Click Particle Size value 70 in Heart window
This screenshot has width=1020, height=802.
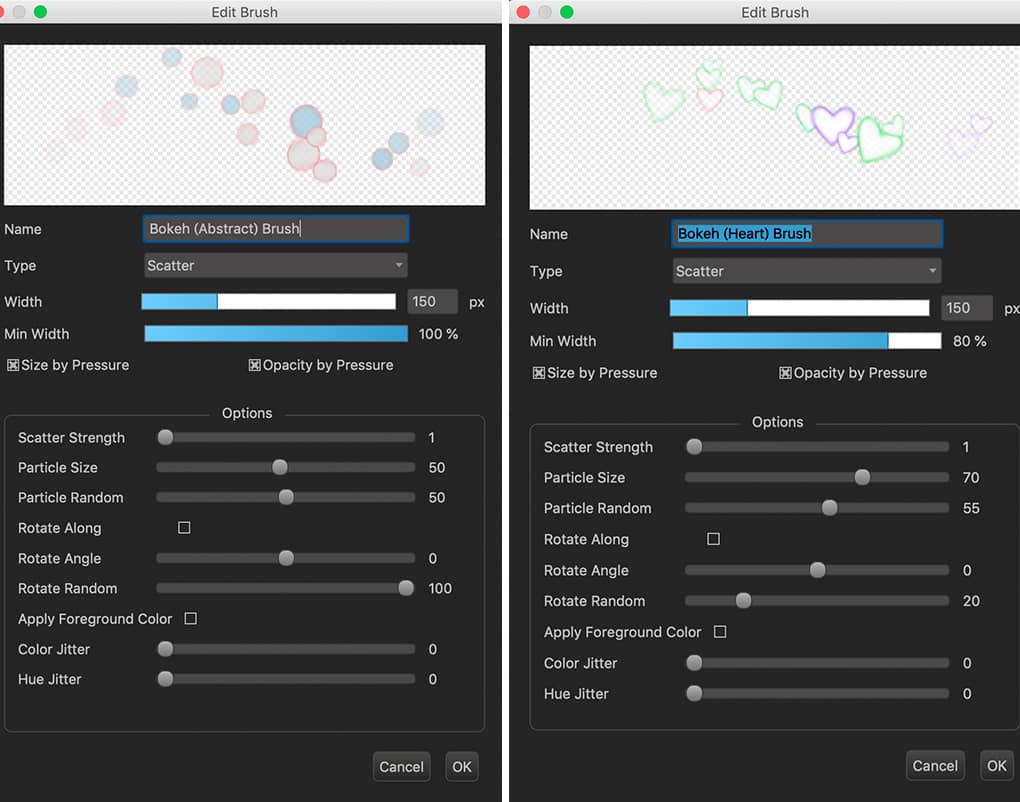[x=971, y=477]
